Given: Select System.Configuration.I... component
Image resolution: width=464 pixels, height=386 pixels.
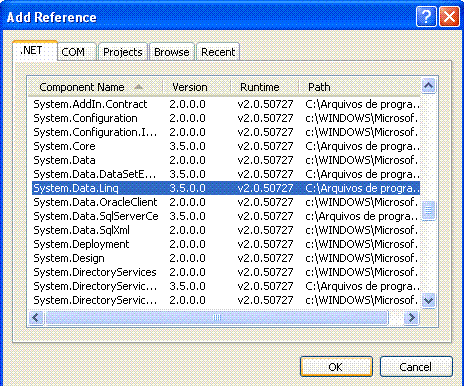Looking at the screenshot, I should 226,132.
